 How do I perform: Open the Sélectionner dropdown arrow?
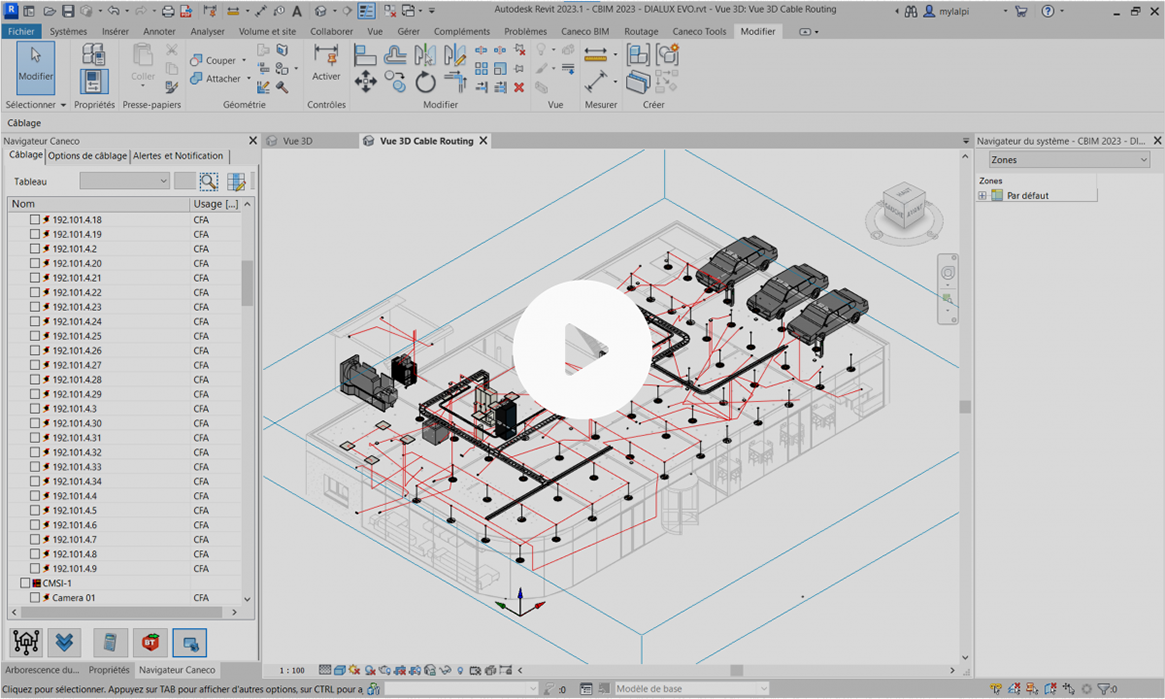tap(63, 105)
